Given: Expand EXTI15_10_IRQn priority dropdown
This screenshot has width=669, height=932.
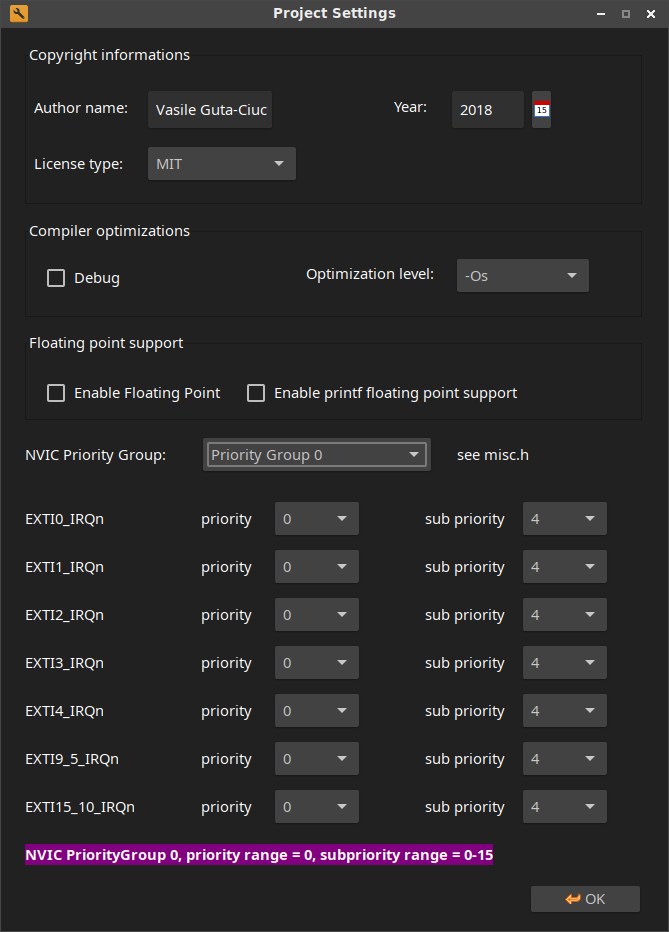Looking at the screenshot, I should pyautogui.click(x=316, y=807).
